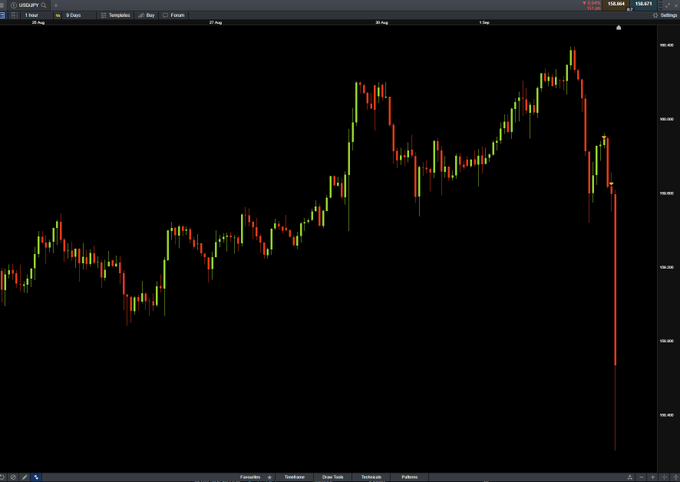
Task: Click the clear drawings circle-slash icon
Action: (13, 477)
